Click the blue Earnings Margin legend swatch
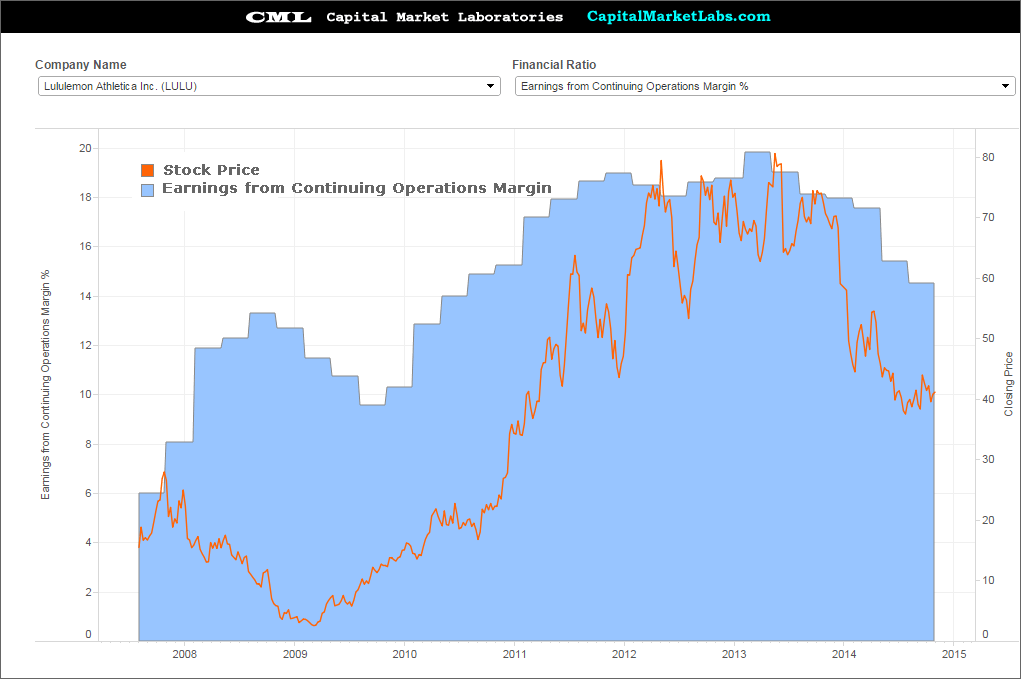This screenshot has width=1021, height=679. [148, 189]
